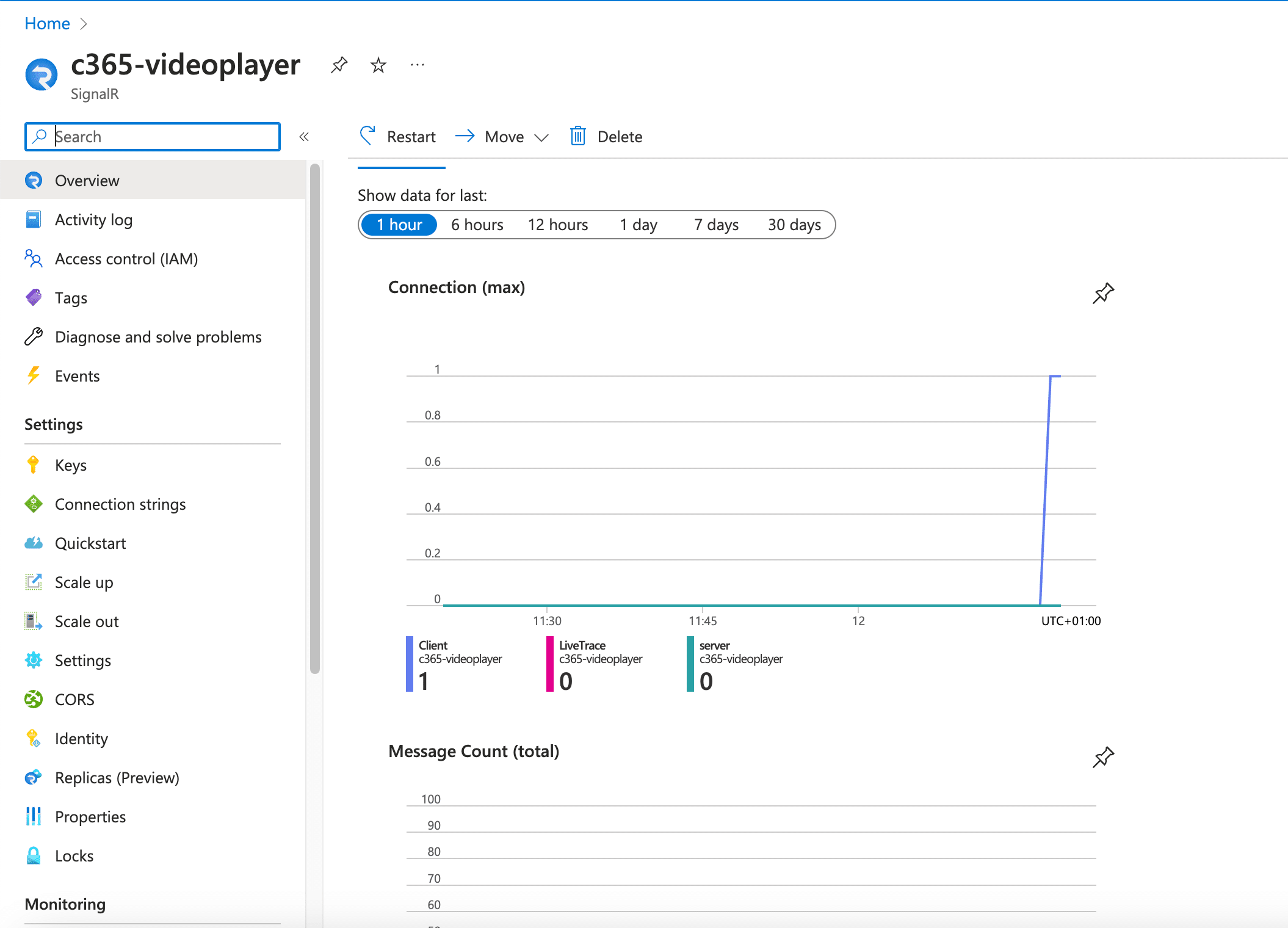Open the Activity log
The width and height of the screenshot is (1288, 928).
93,219
